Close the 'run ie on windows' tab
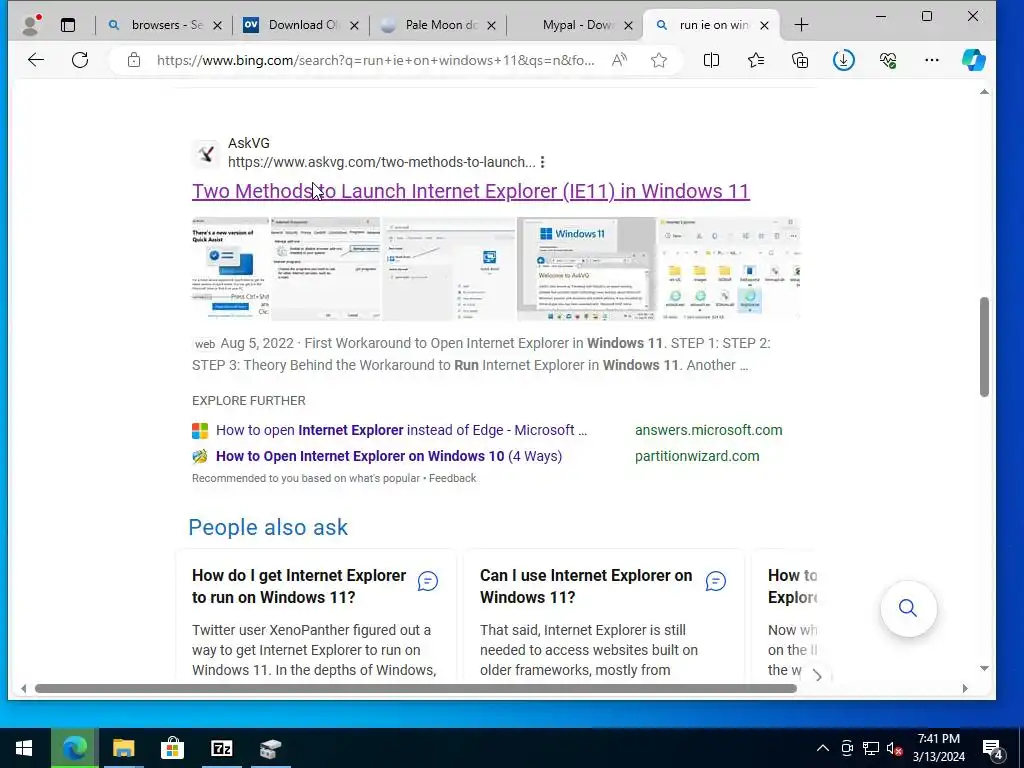The width and height of the screenshot is (1024, 768). click(x=765, y=25)
